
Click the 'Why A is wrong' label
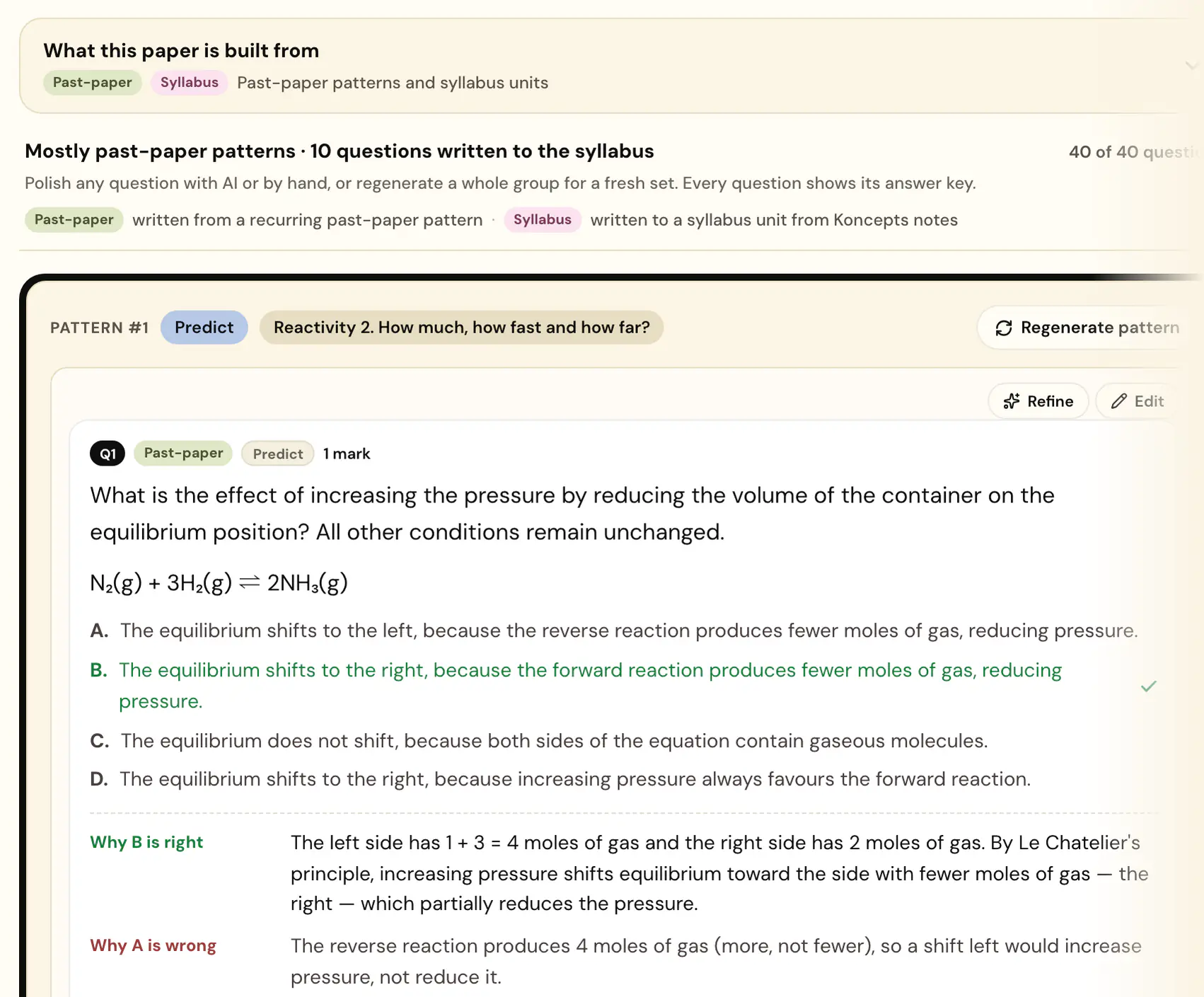[x=153, y=945]
